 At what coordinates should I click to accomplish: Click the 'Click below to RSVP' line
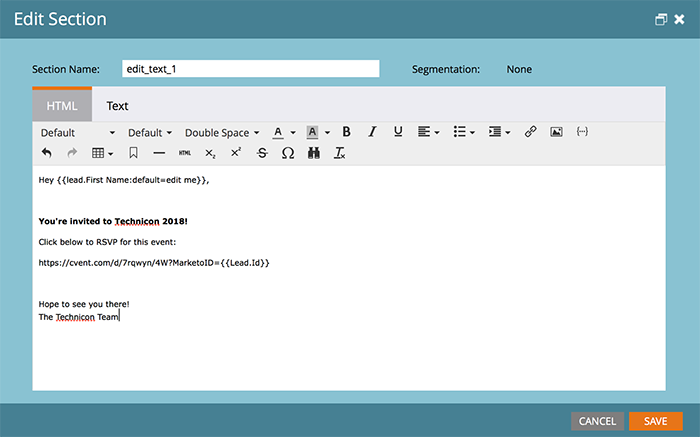coord(107,242)
